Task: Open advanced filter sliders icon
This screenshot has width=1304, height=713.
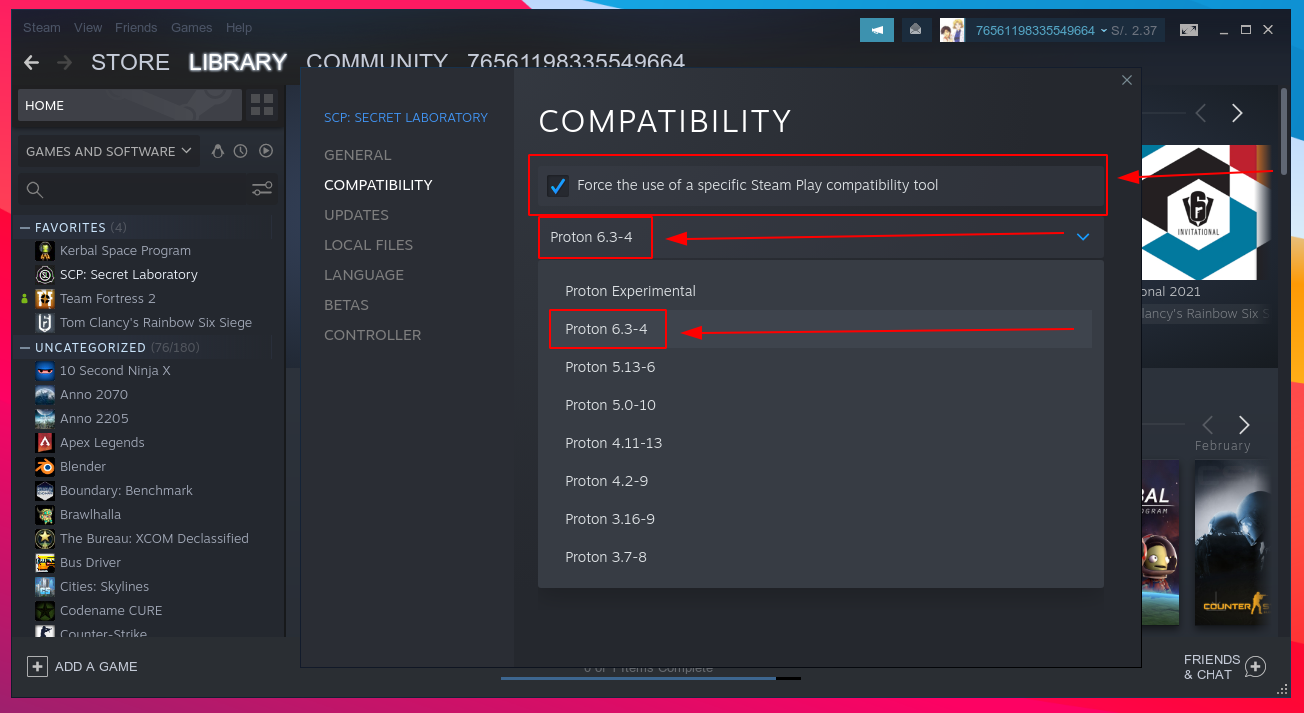Action: click(x=262, y=189)
